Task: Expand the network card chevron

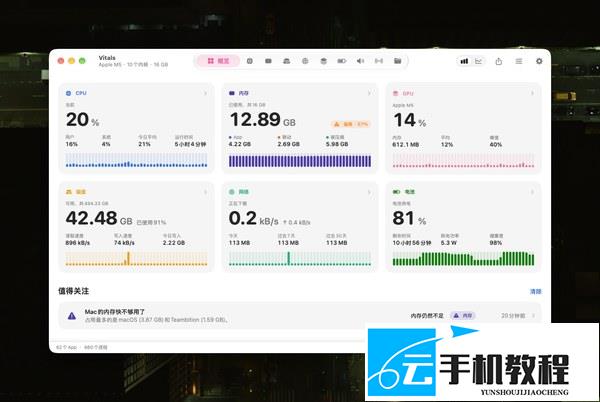Action: tap(369, 192)
